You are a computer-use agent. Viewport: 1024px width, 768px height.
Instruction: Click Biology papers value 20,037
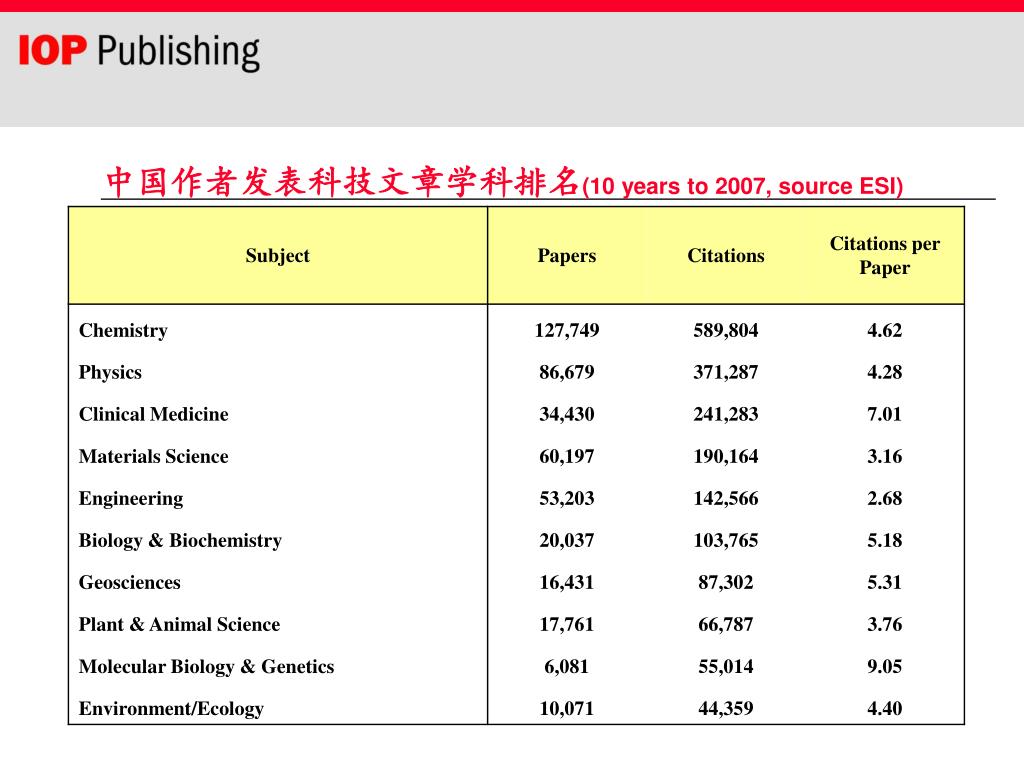(x=567, y=541)
